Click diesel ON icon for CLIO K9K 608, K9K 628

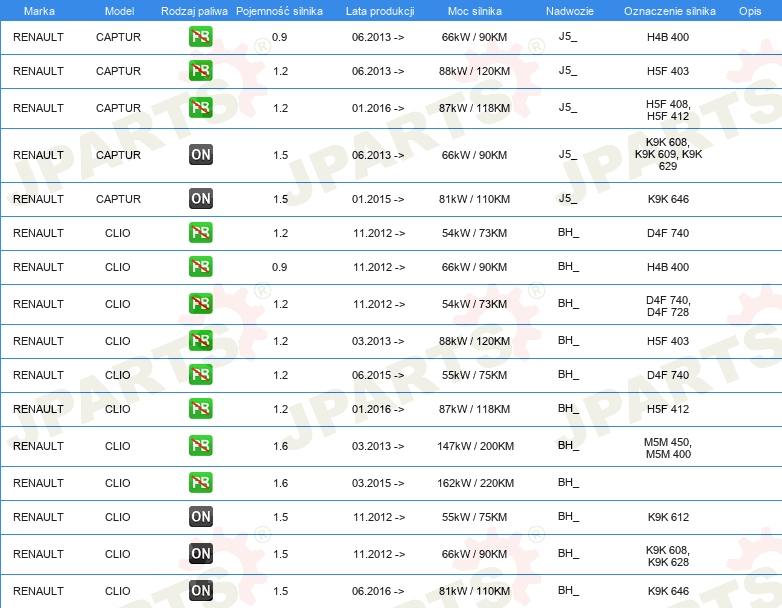pos(200,553)
